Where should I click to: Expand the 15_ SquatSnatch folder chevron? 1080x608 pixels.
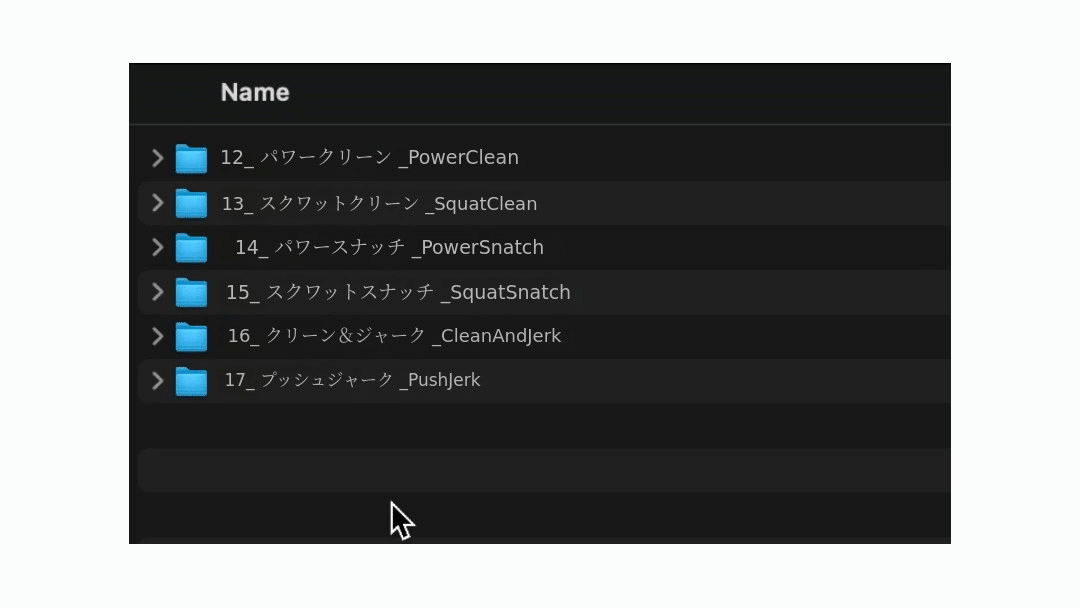click(x=157, y=292)
